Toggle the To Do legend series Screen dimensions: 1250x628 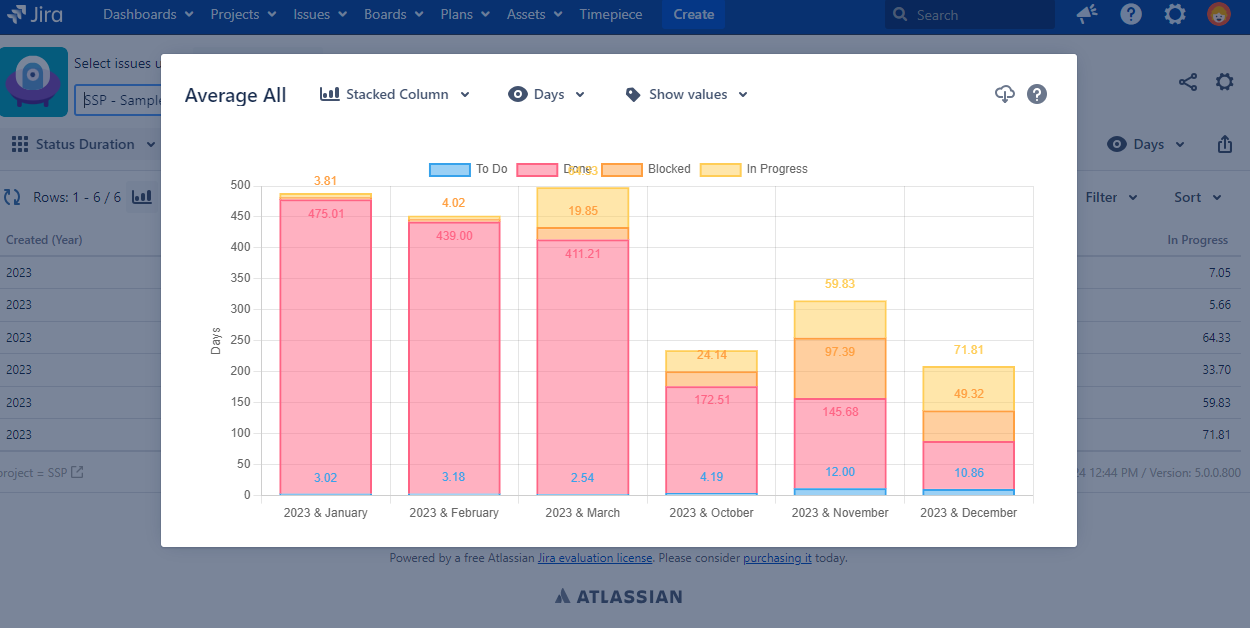[468, 169]
